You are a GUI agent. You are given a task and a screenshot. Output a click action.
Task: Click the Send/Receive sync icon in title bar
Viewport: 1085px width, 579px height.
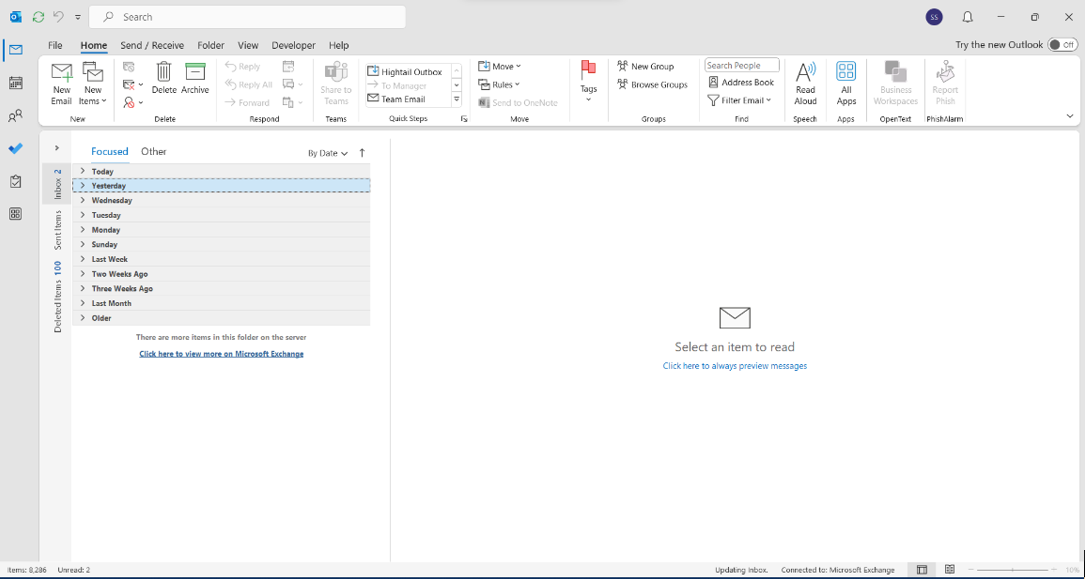pyautogui.click(x=39, y=17)
